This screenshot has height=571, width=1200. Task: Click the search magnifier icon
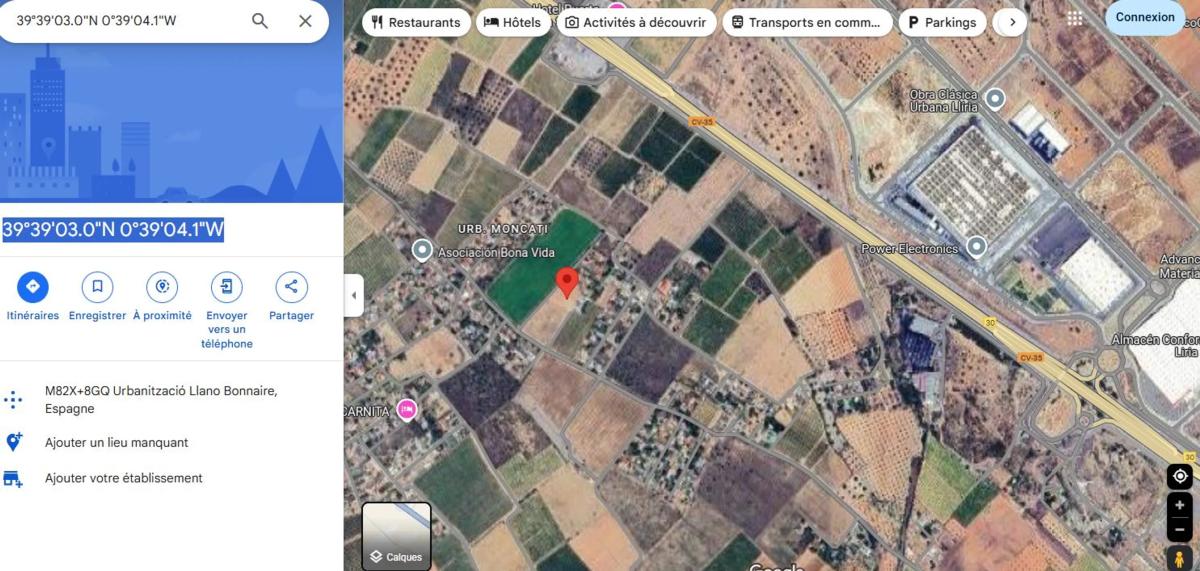[x=260, y=21]
